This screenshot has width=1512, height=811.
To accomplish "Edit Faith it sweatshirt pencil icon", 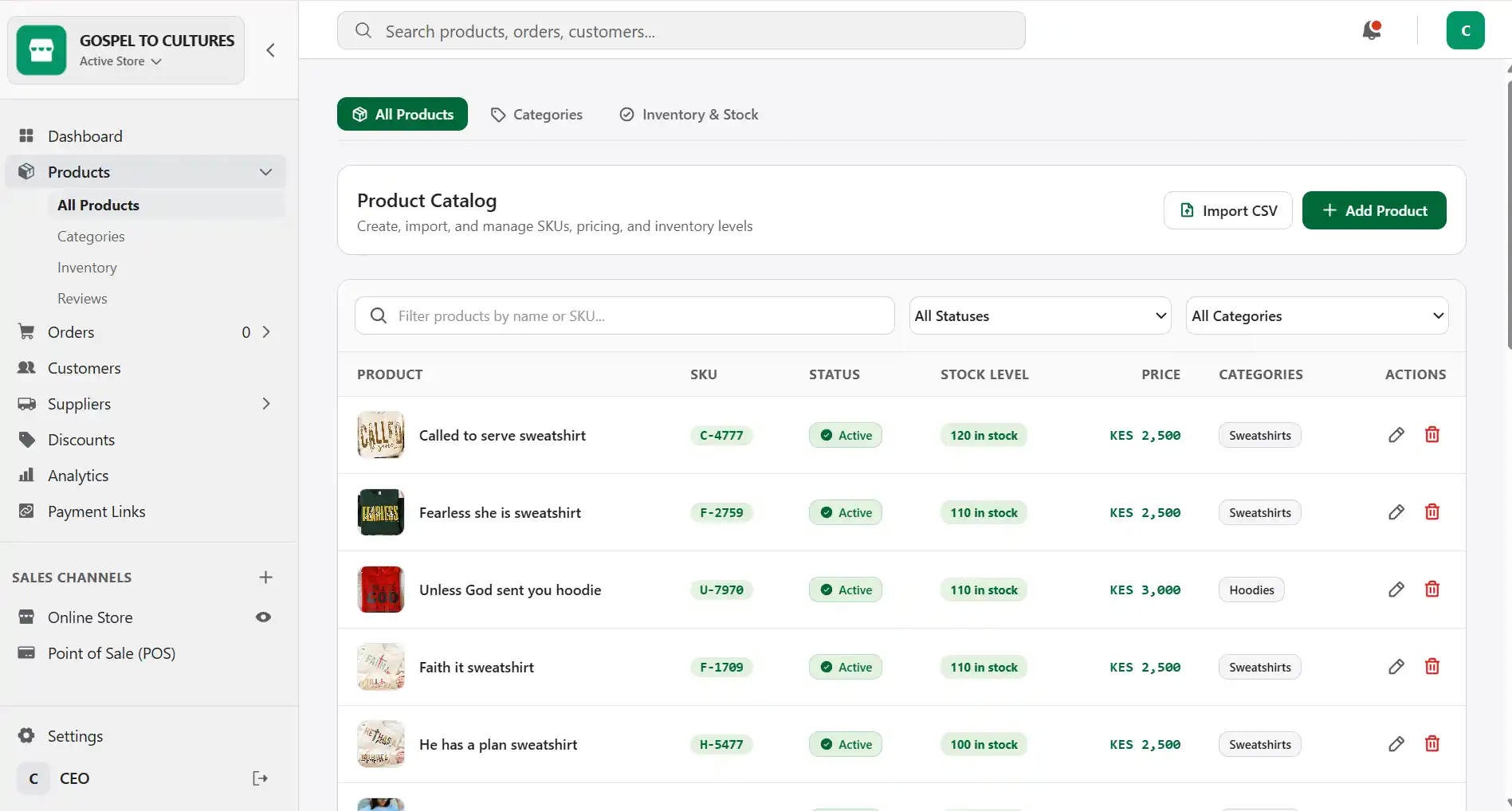I will pos(1396,667).
